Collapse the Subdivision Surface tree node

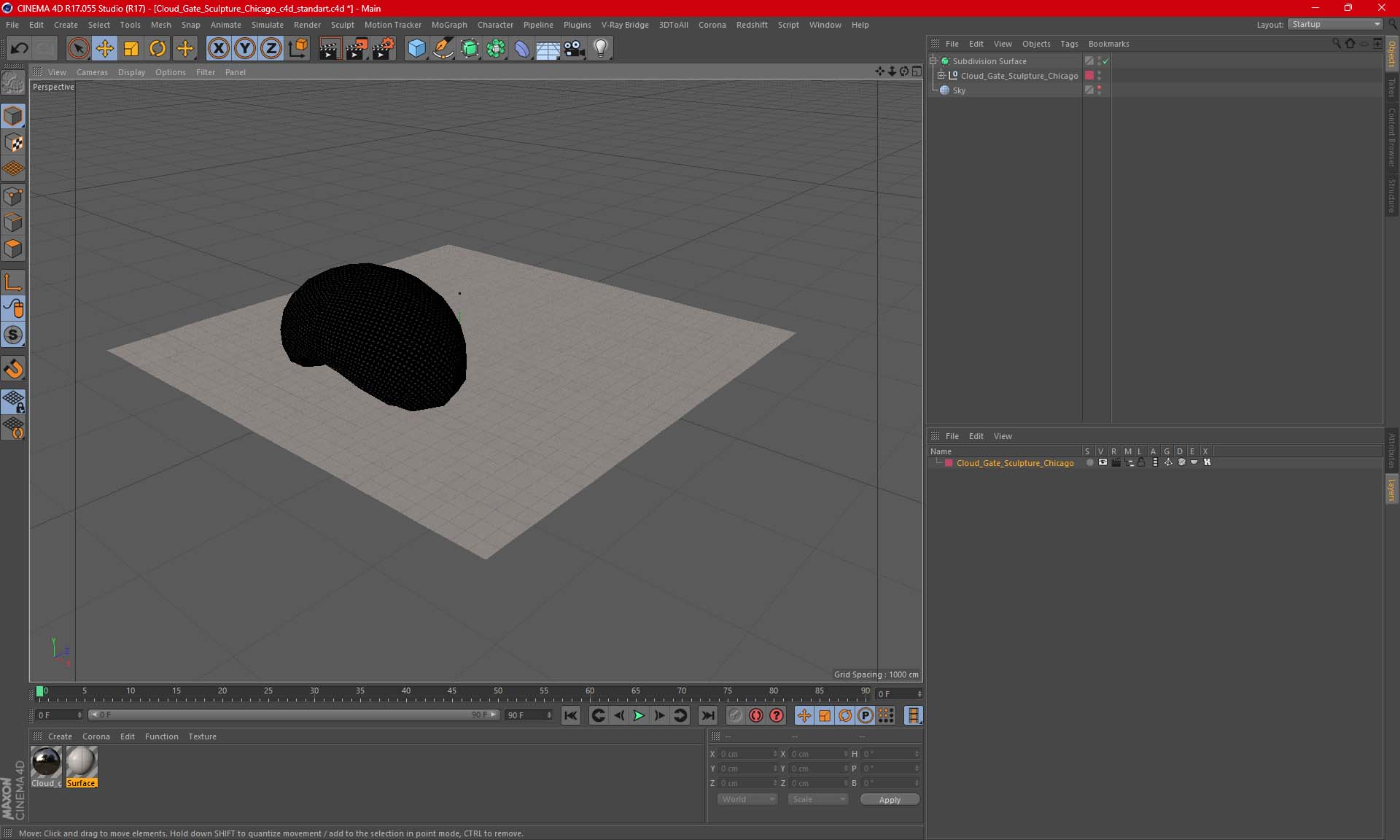tap(933, 61)
